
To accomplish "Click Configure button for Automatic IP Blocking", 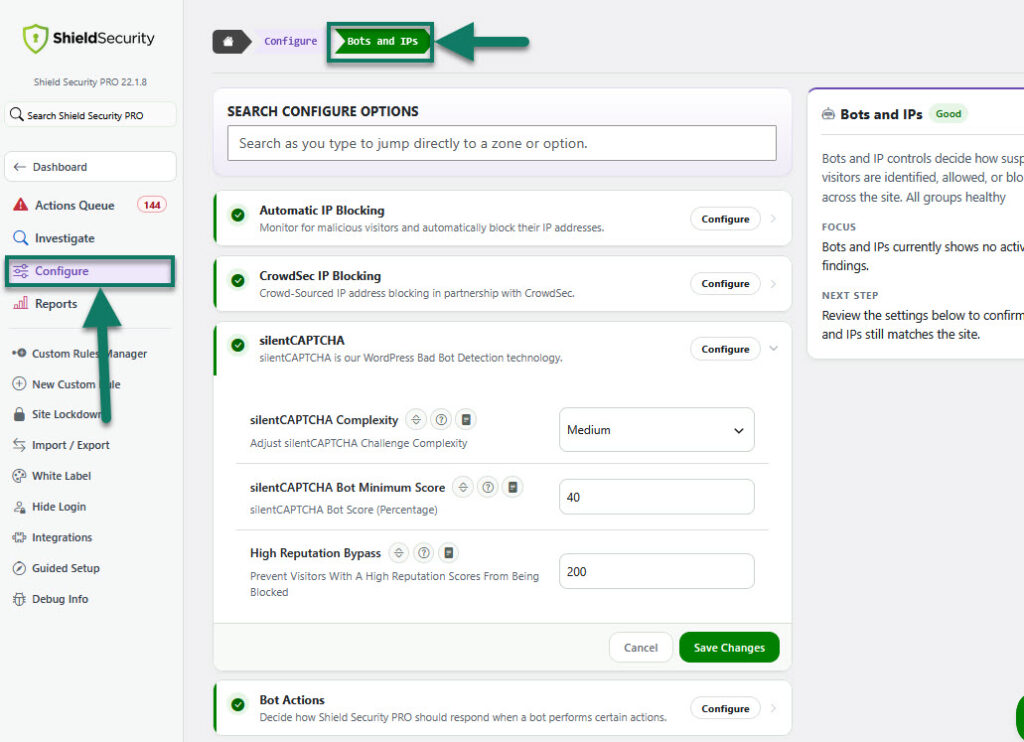I will (725, 219).
